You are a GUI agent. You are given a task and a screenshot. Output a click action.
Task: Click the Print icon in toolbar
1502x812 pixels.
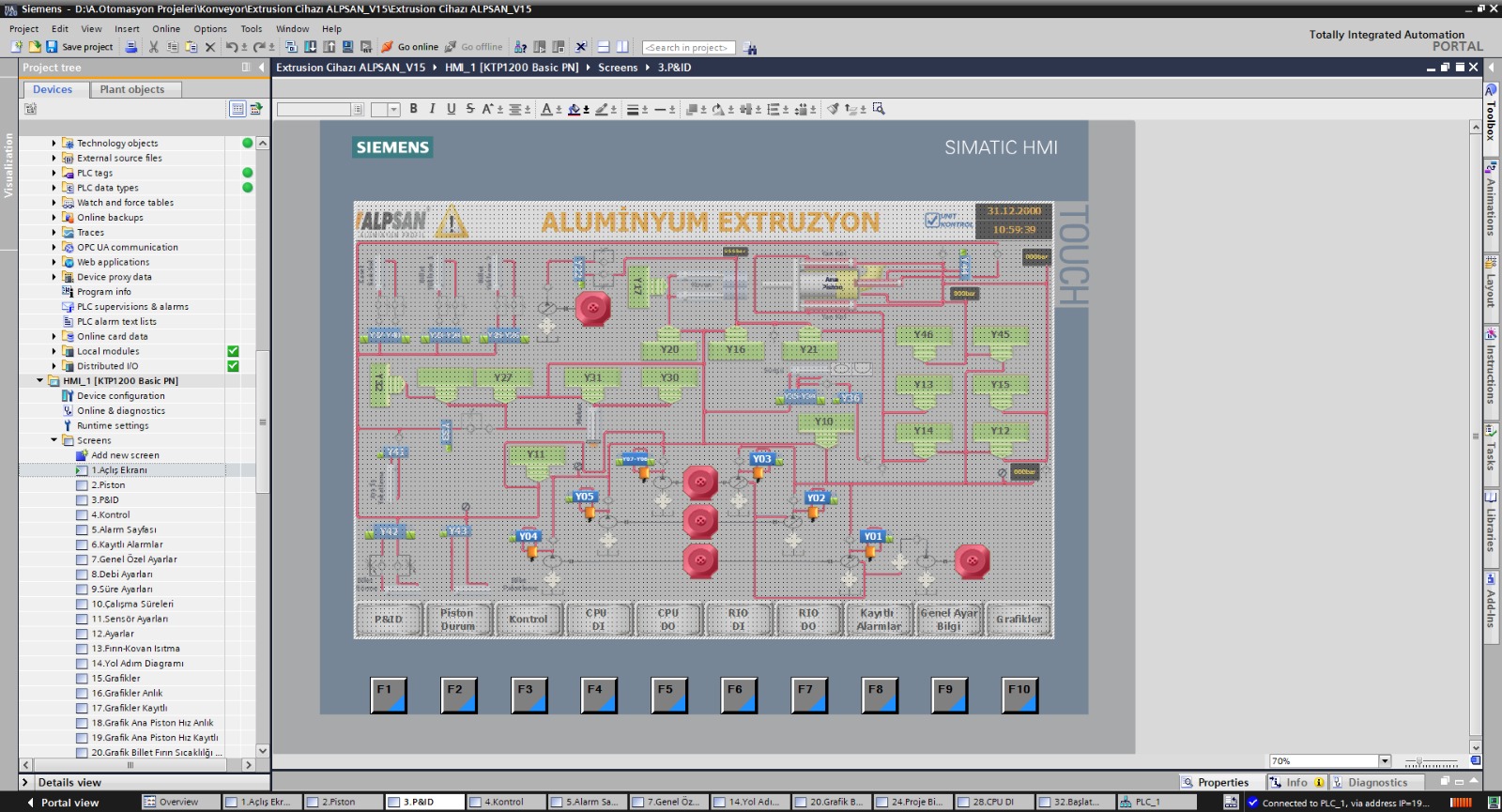pos(131,47)
